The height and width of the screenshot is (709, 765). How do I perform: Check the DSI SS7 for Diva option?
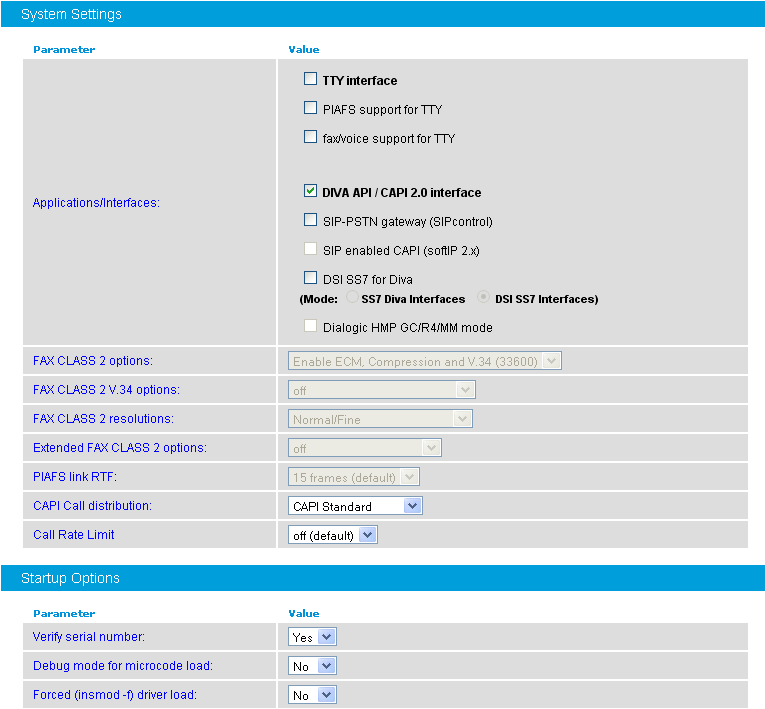coord(310,279)
